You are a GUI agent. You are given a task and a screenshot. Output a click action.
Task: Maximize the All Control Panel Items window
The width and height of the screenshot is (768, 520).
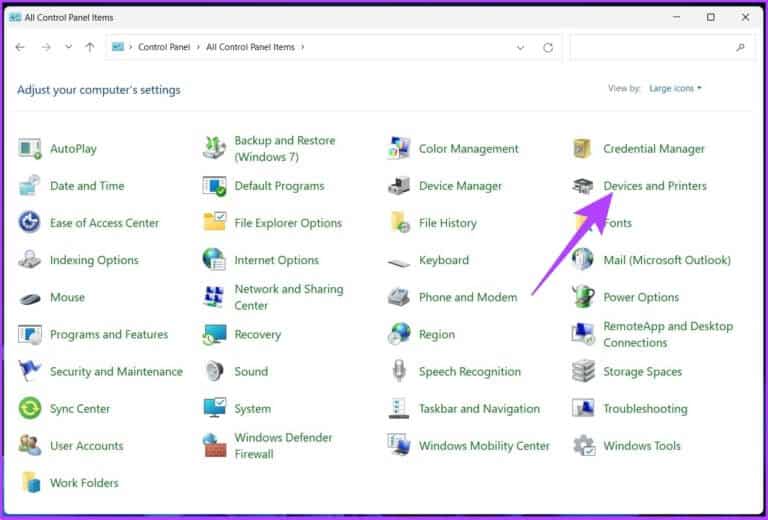[x=711, y=17]
